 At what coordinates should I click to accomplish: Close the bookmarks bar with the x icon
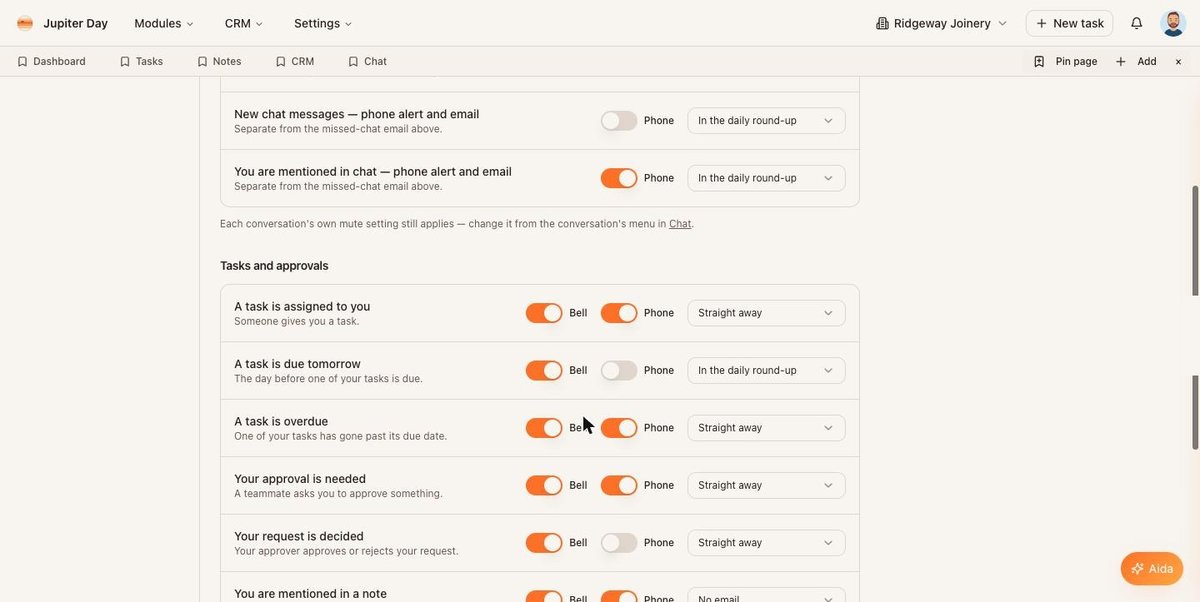1178,61
